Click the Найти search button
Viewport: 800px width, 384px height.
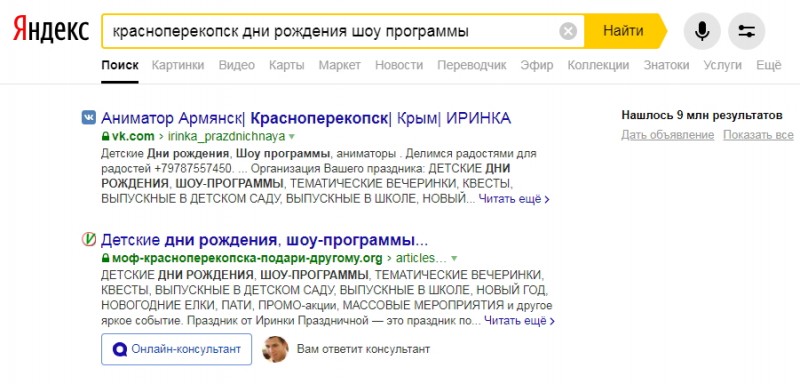623,31
